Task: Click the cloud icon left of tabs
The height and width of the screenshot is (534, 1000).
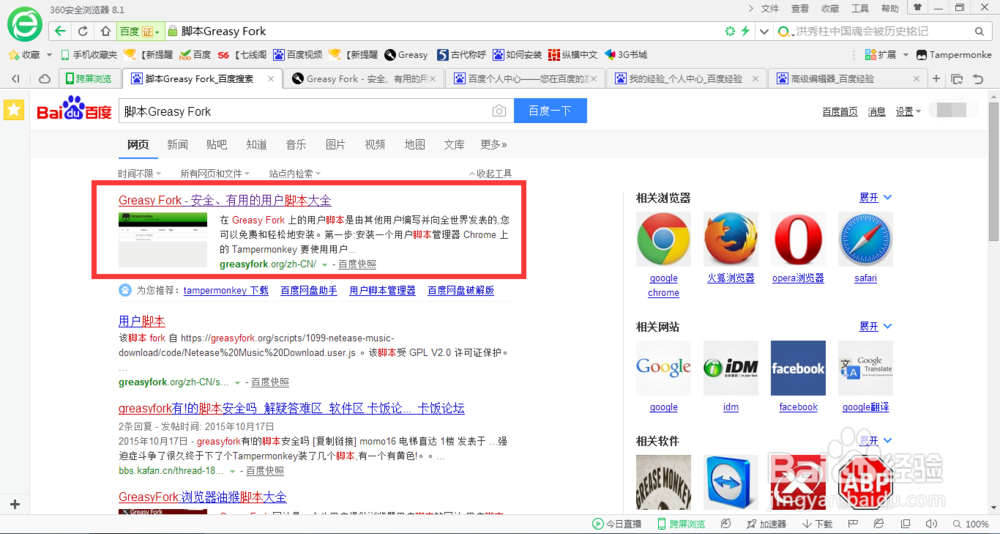Action: point(45,79)
